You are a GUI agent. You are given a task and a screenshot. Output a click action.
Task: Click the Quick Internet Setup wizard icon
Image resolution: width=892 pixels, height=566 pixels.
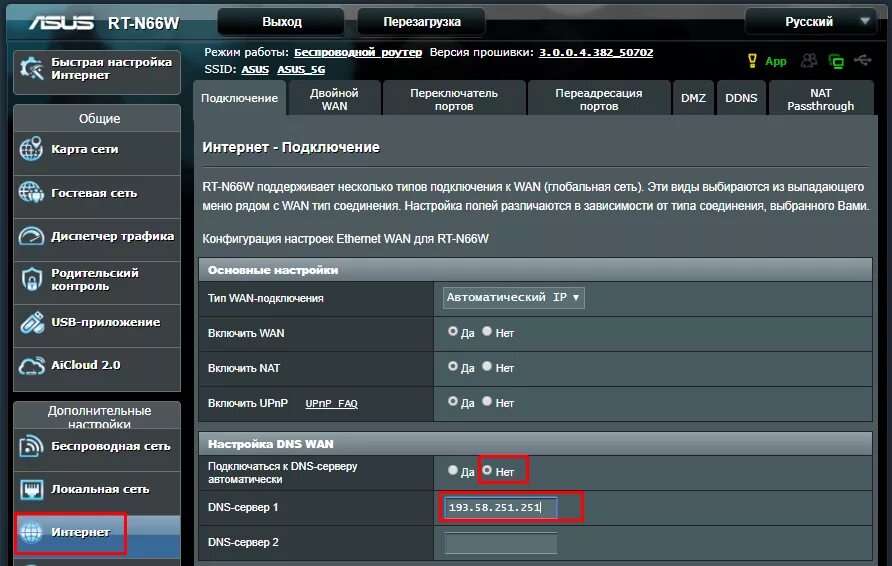click(31, 69)
